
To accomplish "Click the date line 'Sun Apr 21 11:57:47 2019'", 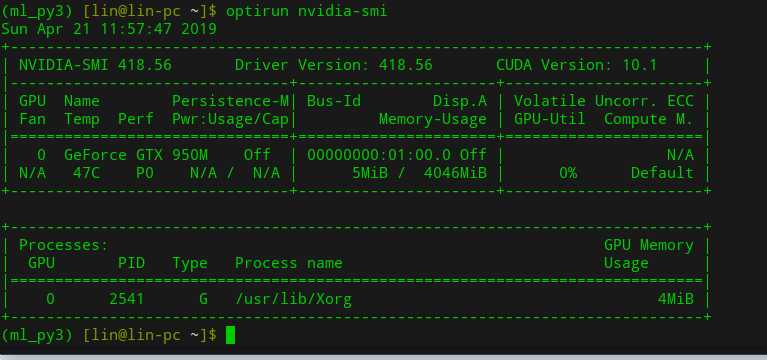I will click(109, 28).
